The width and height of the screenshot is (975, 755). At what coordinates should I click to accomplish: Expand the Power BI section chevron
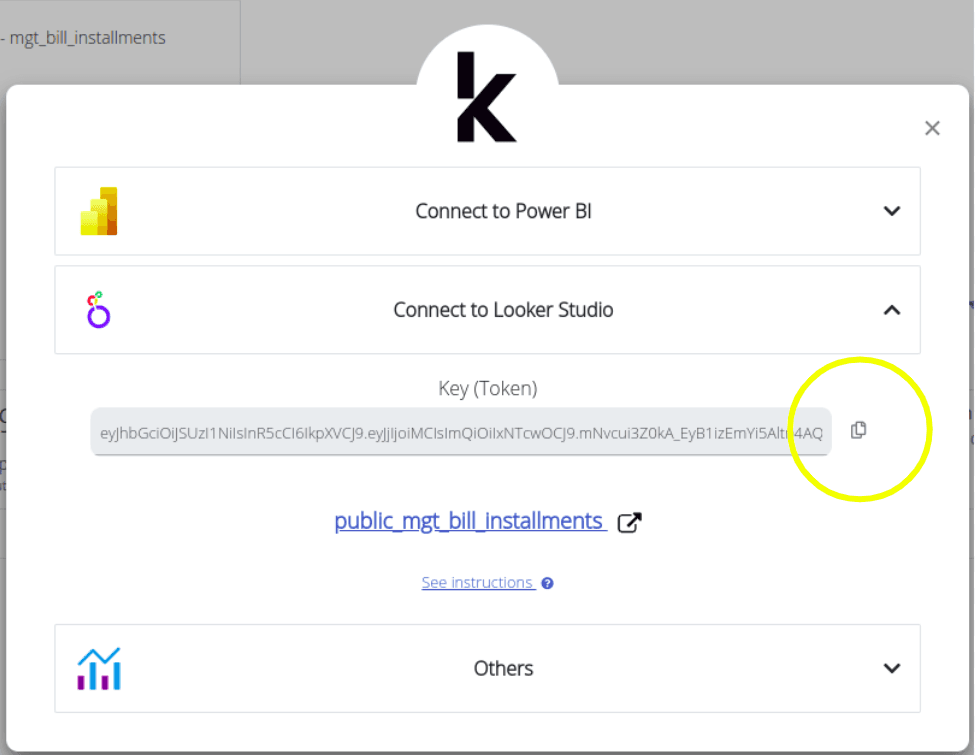892,211
